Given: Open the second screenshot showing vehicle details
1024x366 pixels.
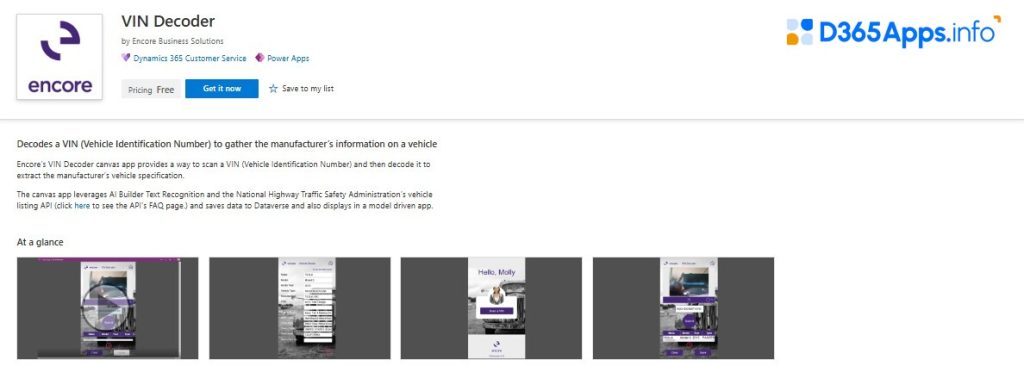Looking at the screenshot, I should (300, 308).
